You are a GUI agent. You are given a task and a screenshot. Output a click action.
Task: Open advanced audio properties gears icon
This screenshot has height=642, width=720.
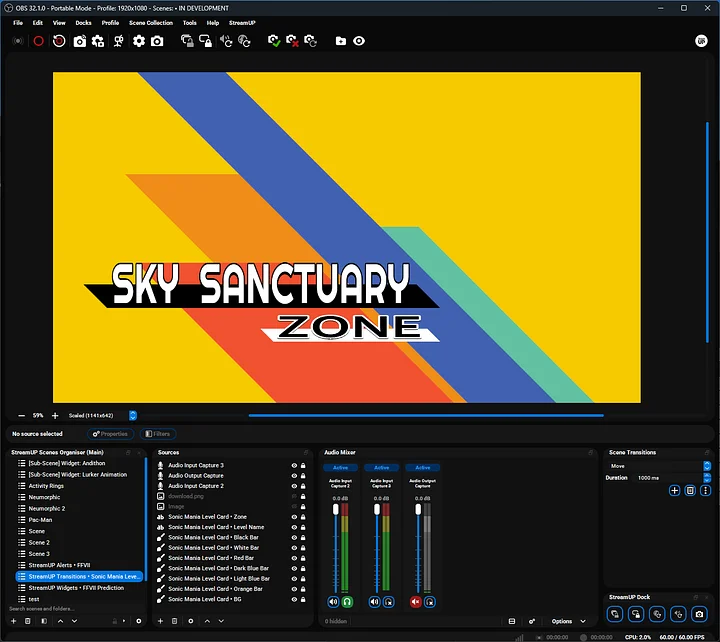click(x=532, y=621)
